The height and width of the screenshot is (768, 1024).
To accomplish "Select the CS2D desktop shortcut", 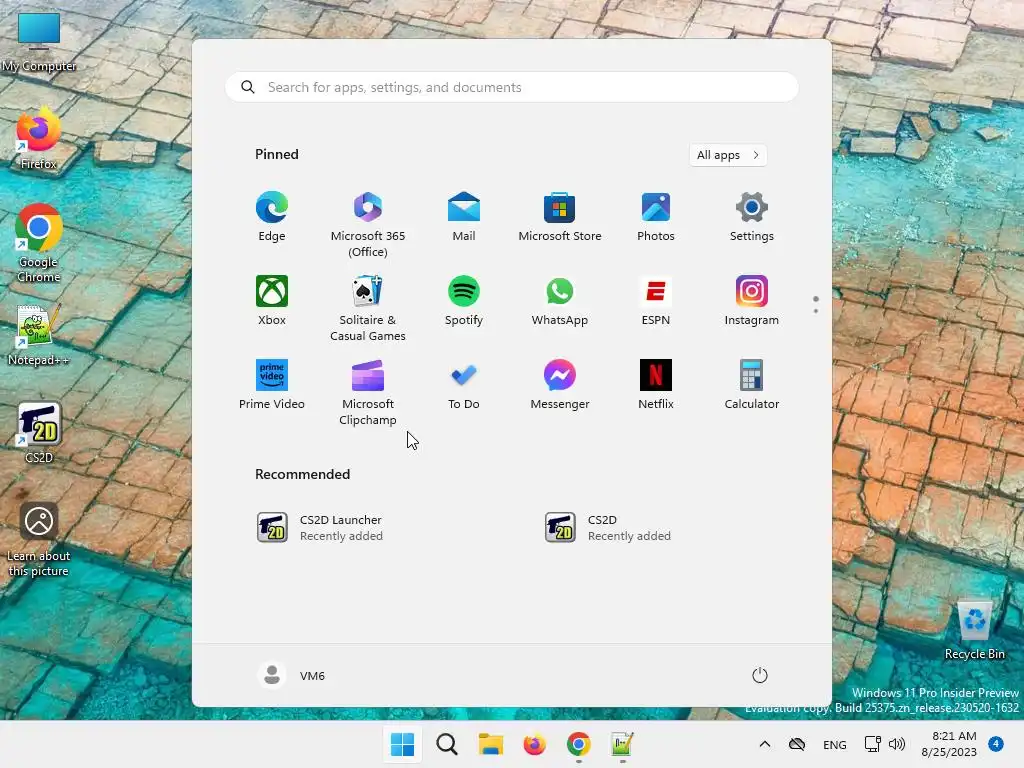I will point(39,433).
